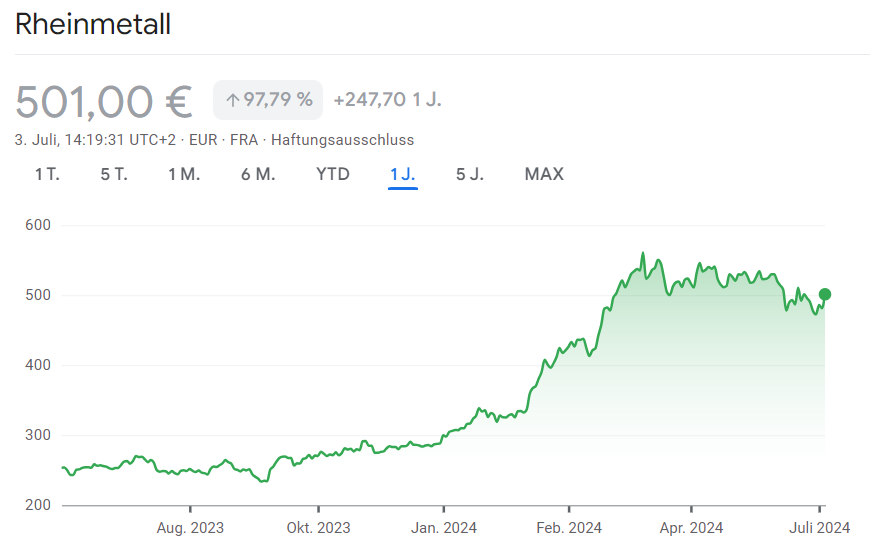This screenshot has width=870, height=560.
Task: Select the 1 T. time range tab
Action: tap(47, 174)
